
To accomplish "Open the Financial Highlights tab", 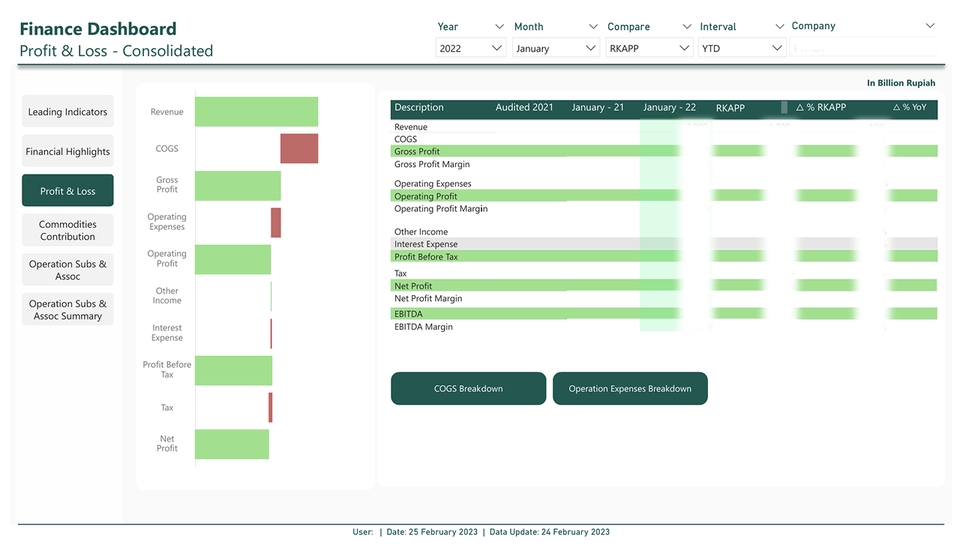I will pyautogui.click(x=67, y=152).
